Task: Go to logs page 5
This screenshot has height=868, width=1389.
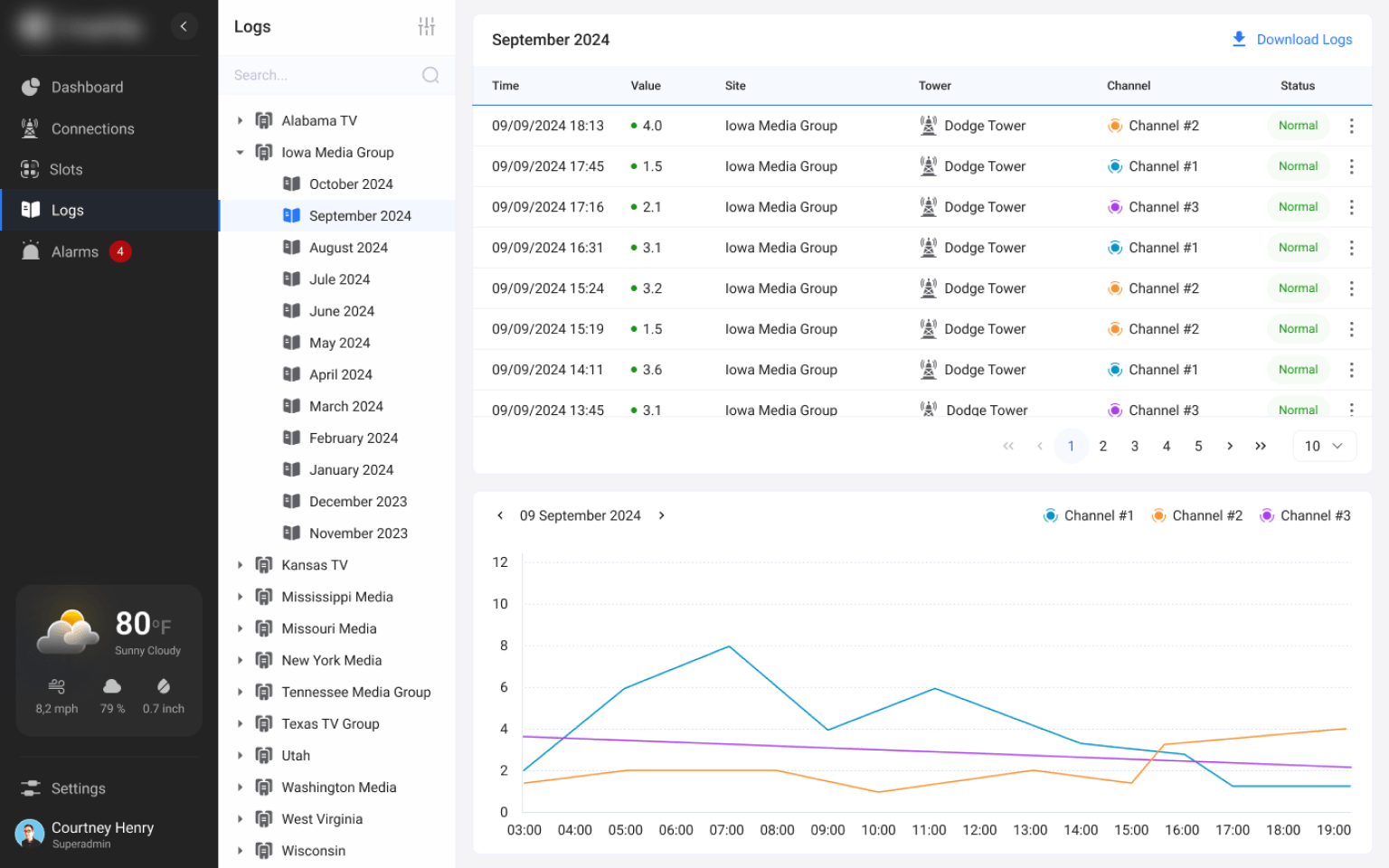Action: pos(1198,446)
